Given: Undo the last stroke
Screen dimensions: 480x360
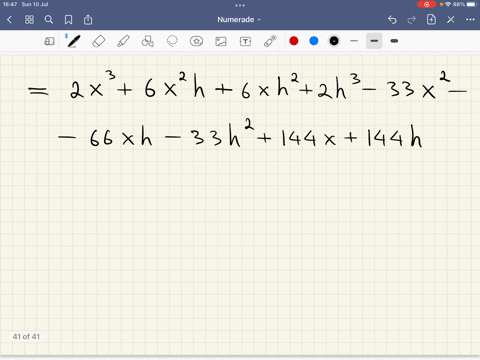Looking at the screenshot, I should tap(392, 20).
